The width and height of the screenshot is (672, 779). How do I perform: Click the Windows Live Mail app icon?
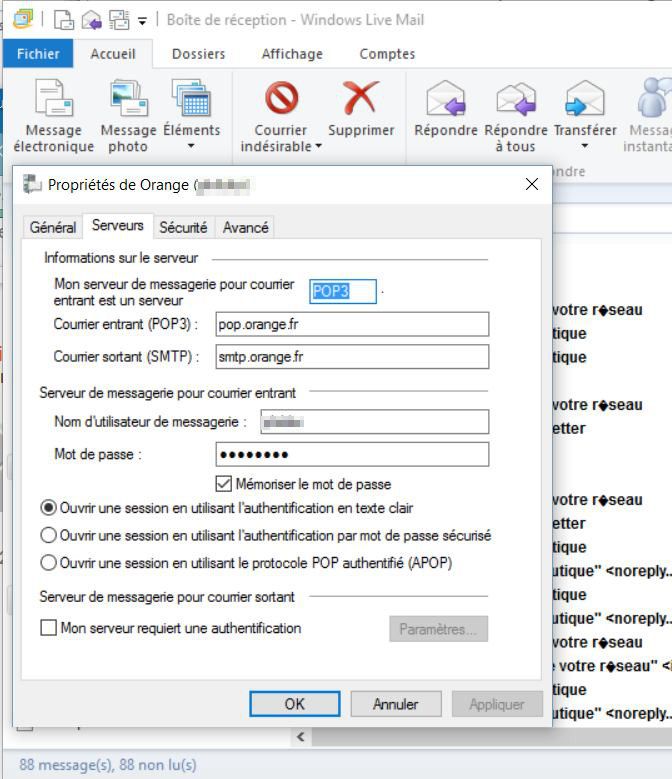point(23,19)
